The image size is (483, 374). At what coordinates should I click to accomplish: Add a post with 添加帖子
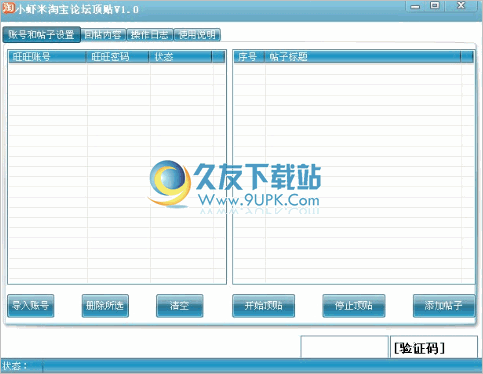pos(444,306)
